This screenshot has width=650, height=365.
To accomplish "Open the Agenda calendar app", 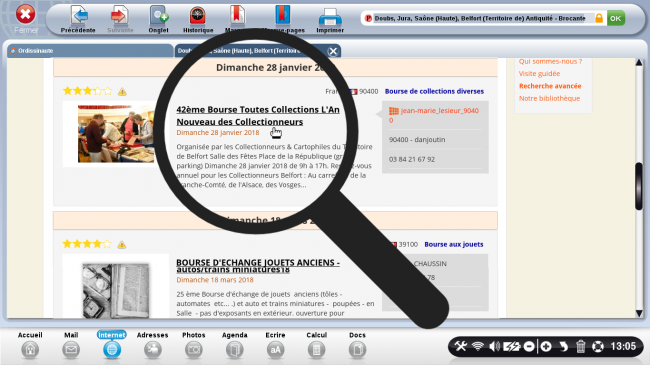I will click(x=235, y=345).
